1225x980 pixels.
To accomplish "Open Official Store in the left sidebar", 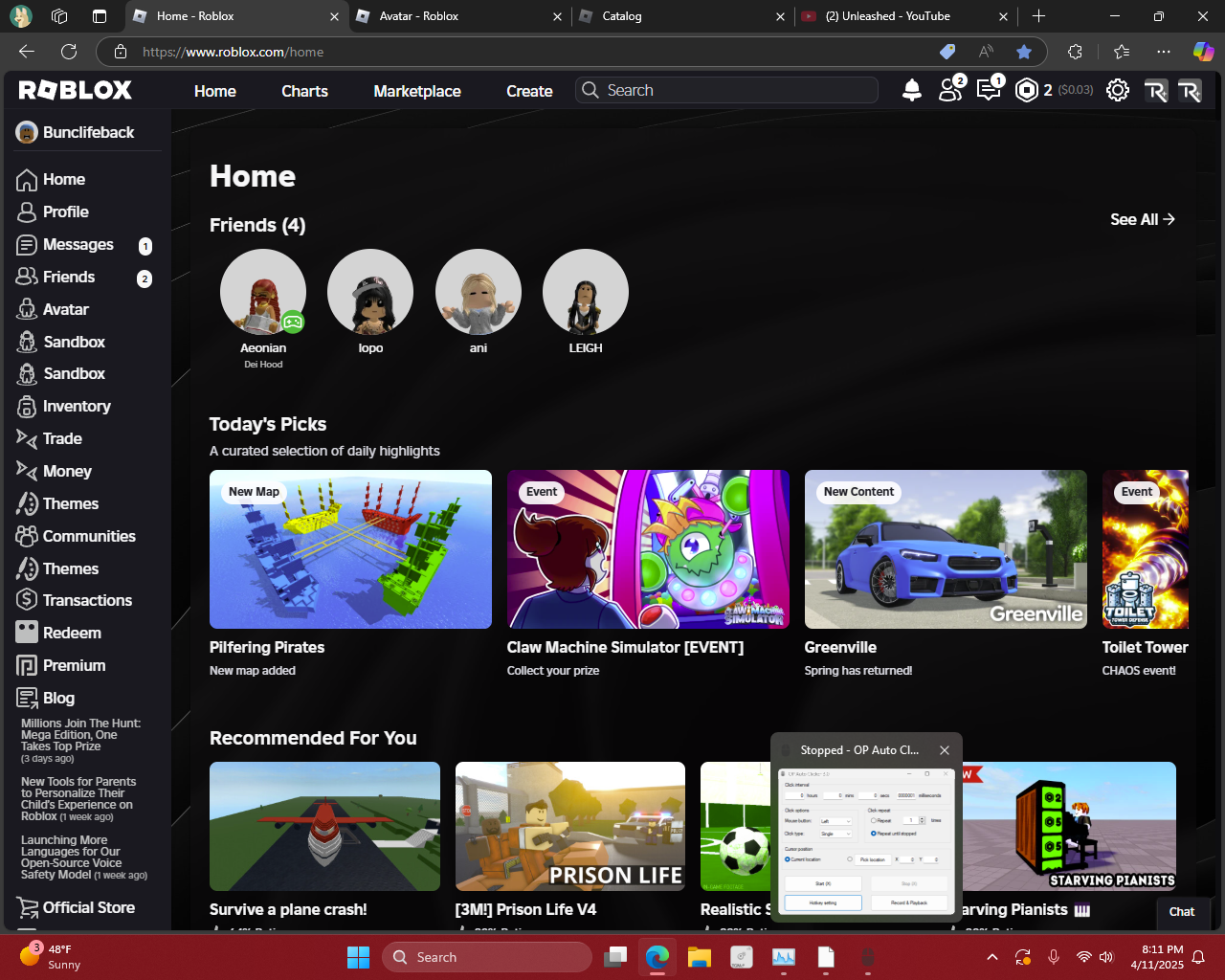I will click(x=76, y=907).
